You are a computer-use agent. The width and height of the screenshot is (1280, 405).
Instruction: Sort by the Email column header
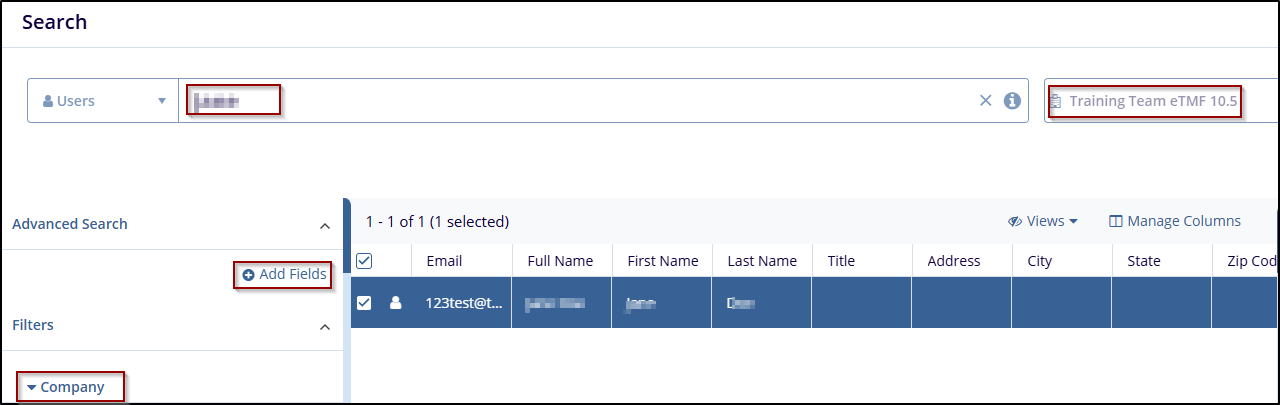444,261
